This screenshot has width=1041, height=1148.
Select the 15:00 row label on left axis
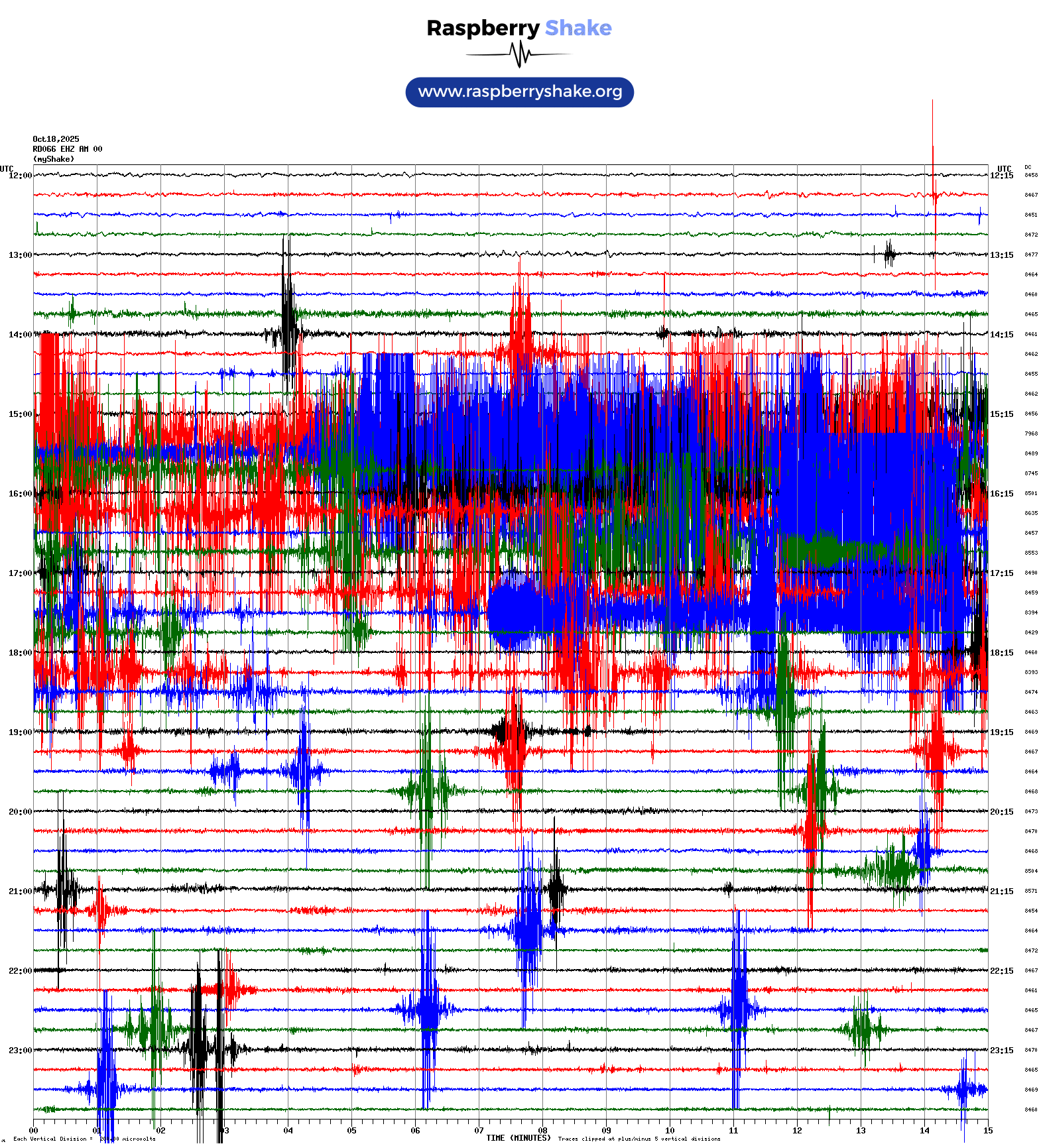(20, 414)
